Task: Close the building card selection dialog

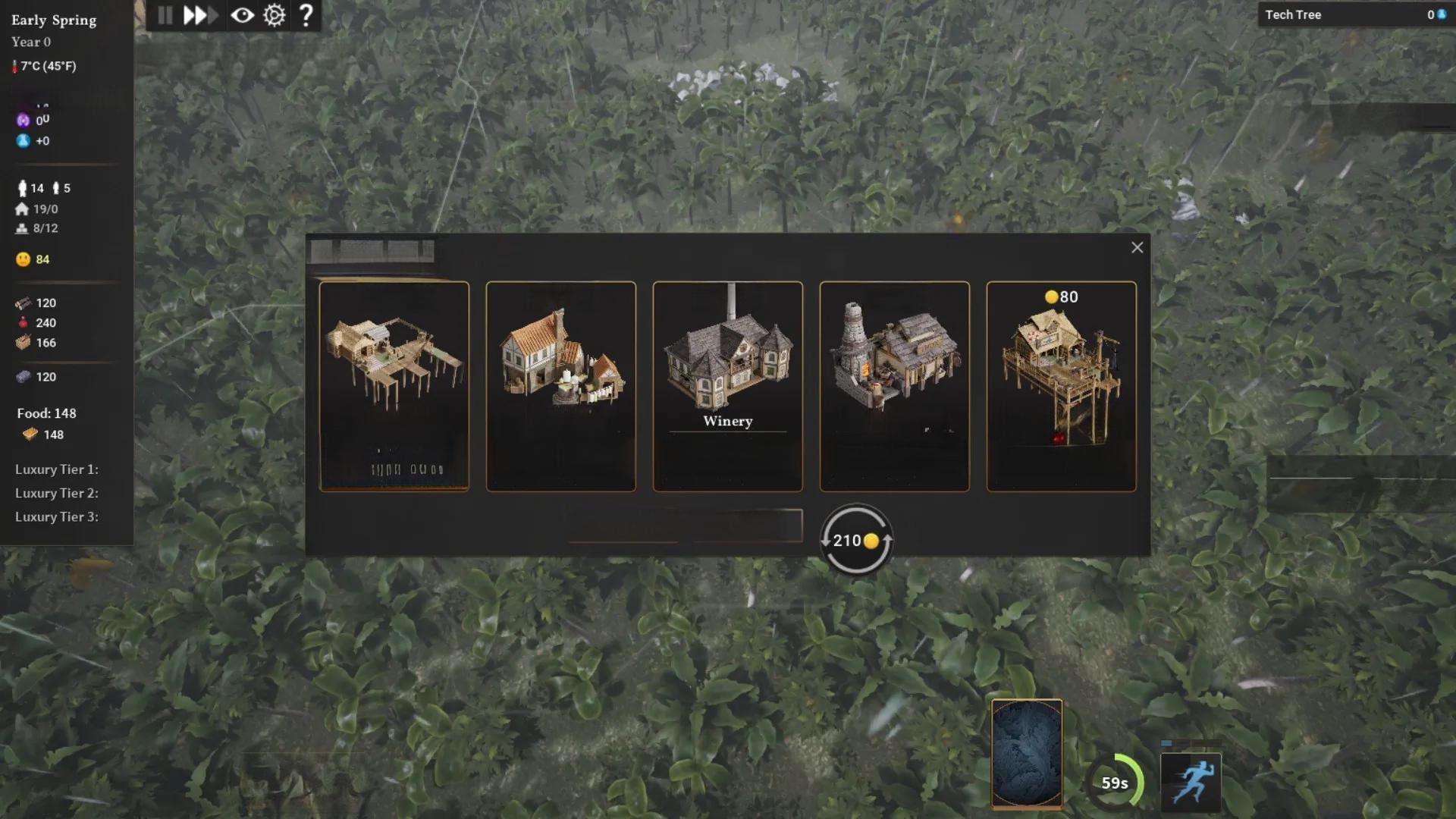Action: 1137,247
